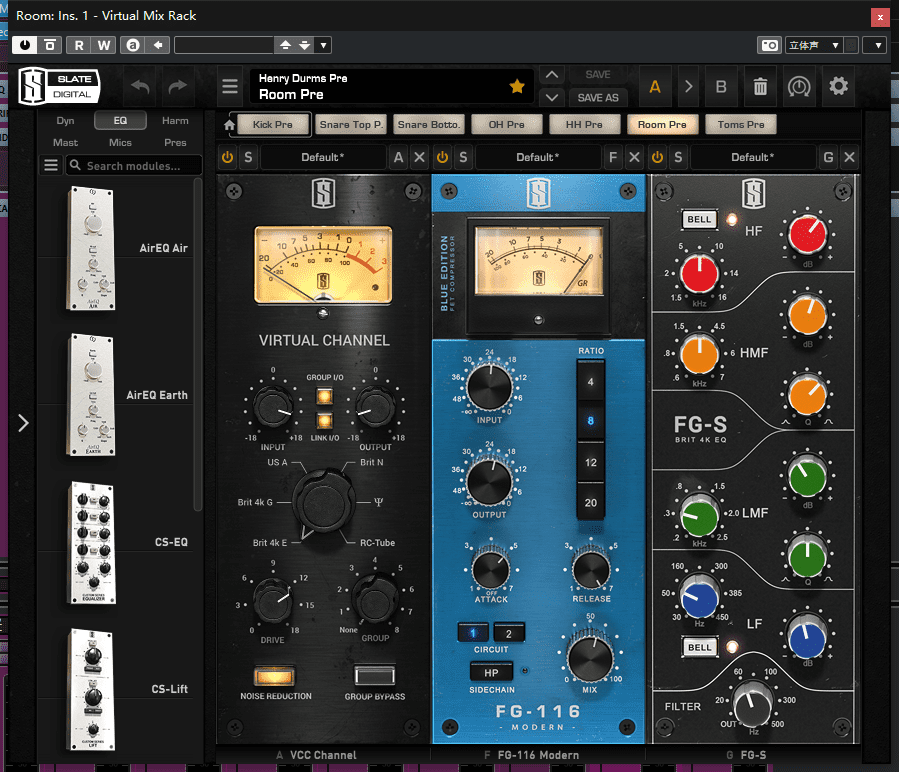Enable the HP sidechain button
The height and width of the screenshot is (772, 899).
coord(491,673)
